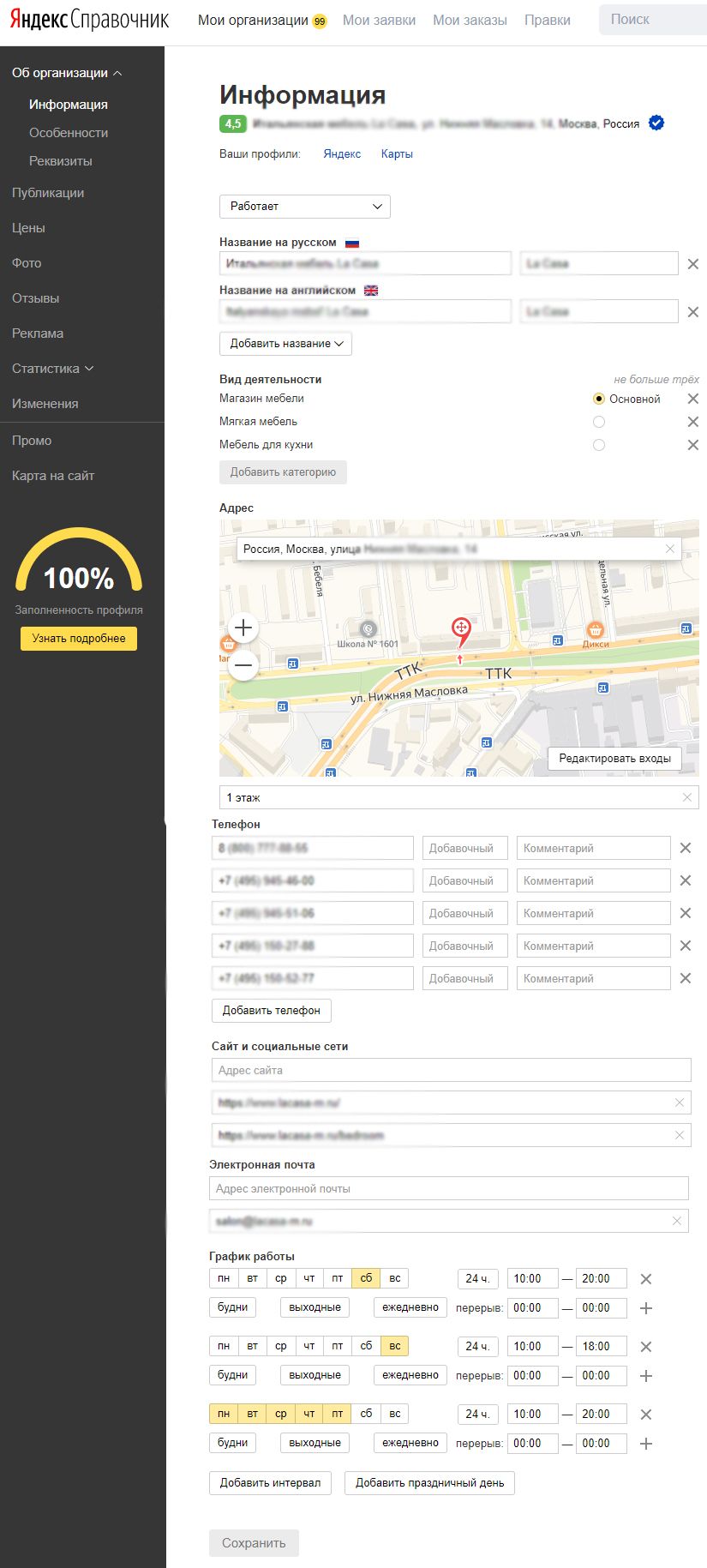Click the blue verified badge icon
Screen dimensions: 707x1568
(x=656, y=123)
